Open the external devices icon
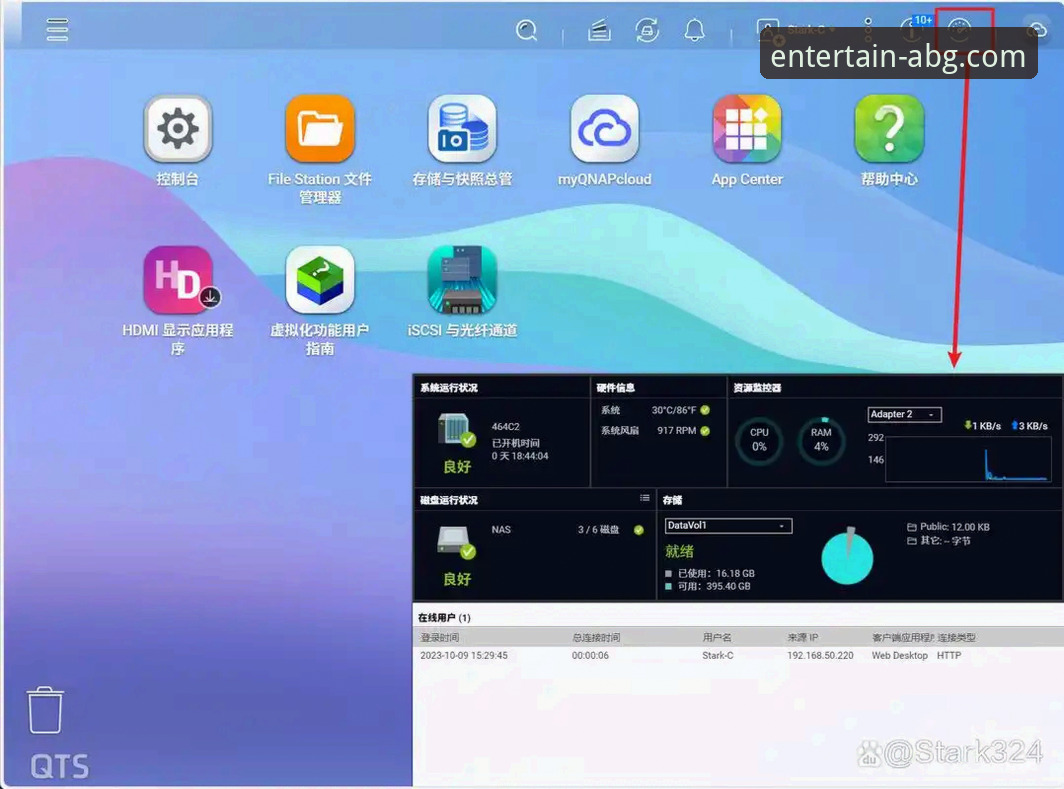The image size is (1064, 789). click(x=647, y=30)
